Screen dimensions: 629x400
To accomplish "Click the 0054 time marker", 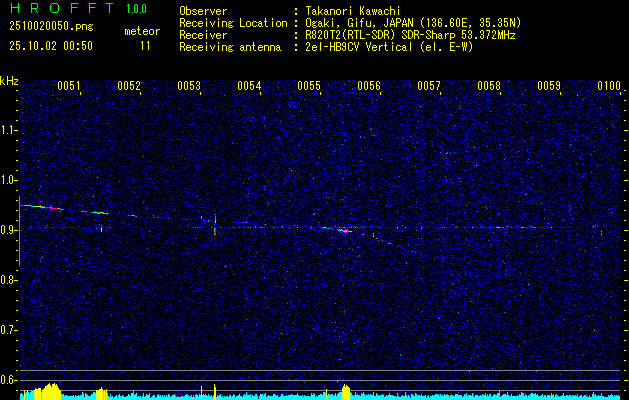I will click(249, 86).
